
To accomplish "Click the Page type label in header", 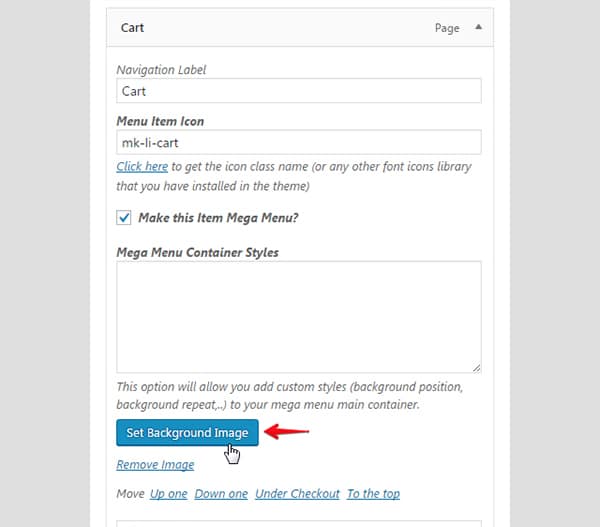I will pos(447,28).
